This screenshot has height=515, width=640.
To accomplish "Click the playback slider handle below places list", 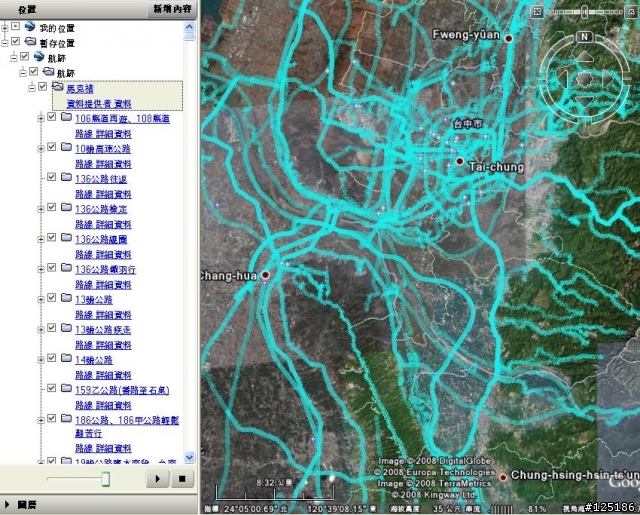I will [105, 479].
